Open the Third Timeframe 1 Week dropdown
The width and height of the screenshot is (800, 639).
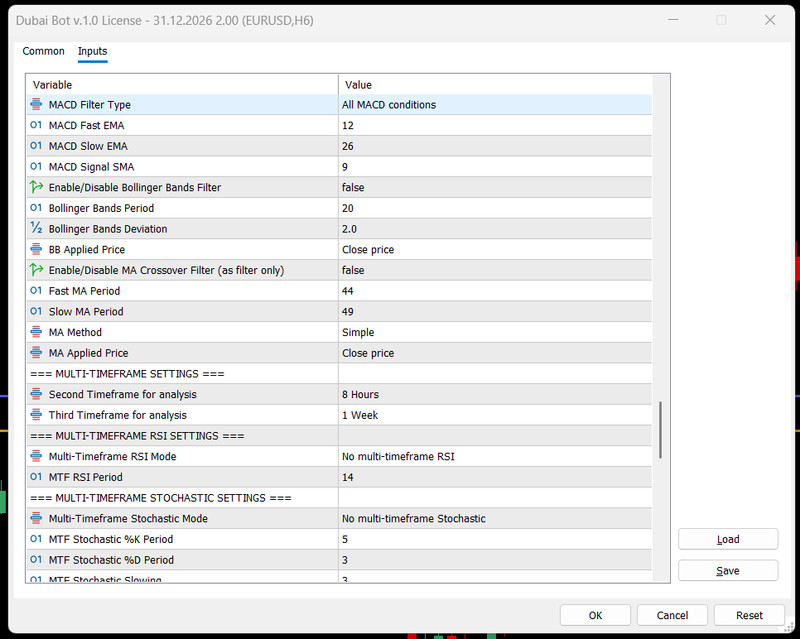pyautogui.click(x=495, y=415)
